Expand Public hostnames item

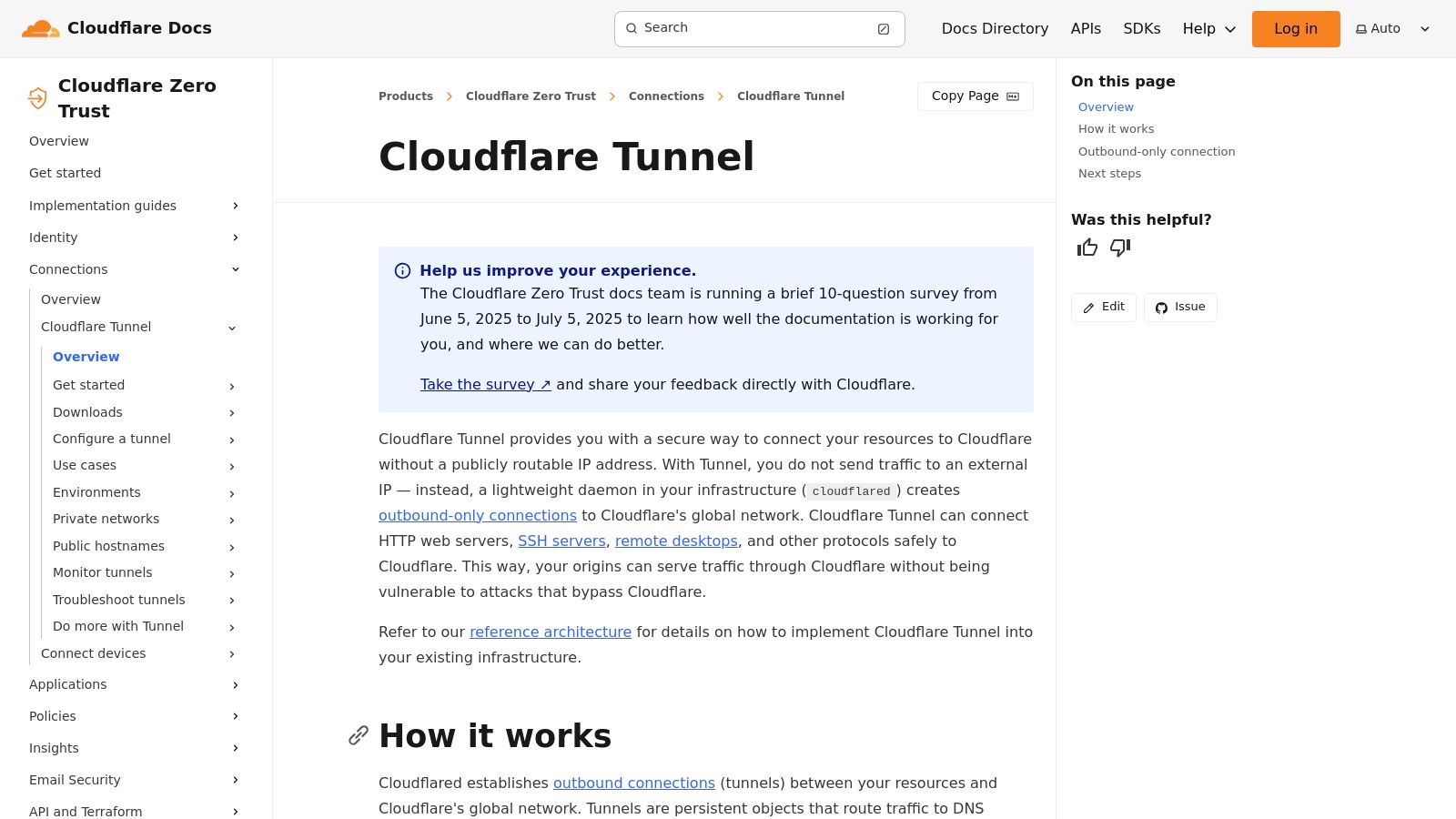pyautogui.click(x=232, y=547)
